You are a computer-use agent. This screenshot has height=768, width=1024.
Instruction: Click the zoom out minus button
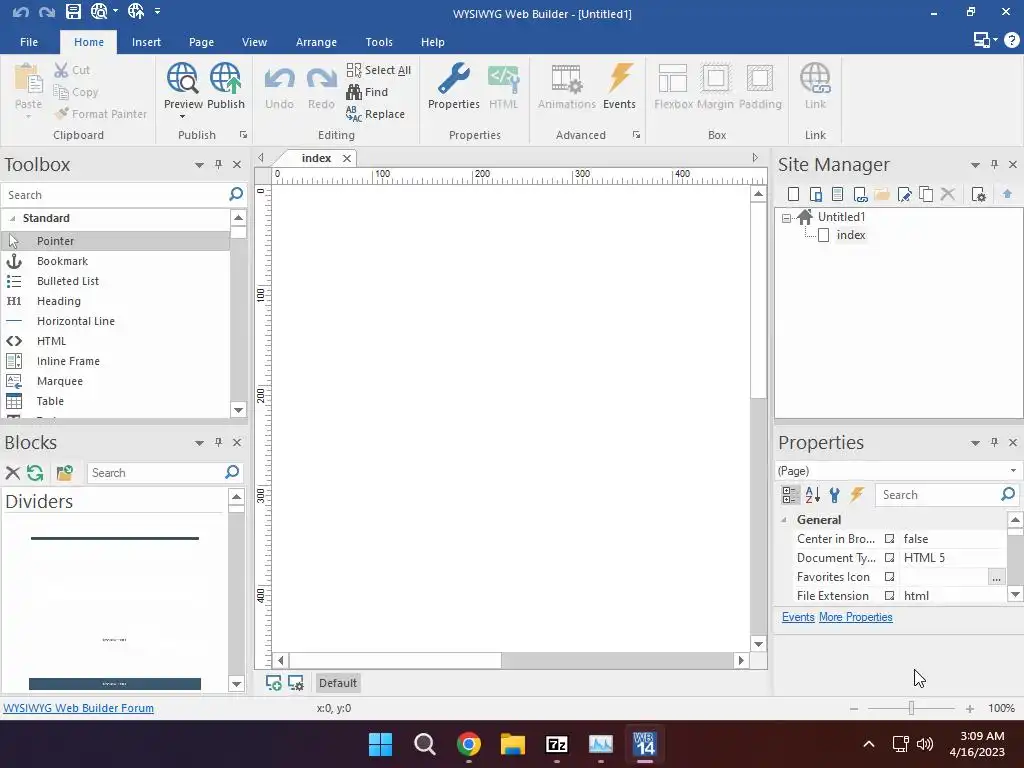[854, 709]
